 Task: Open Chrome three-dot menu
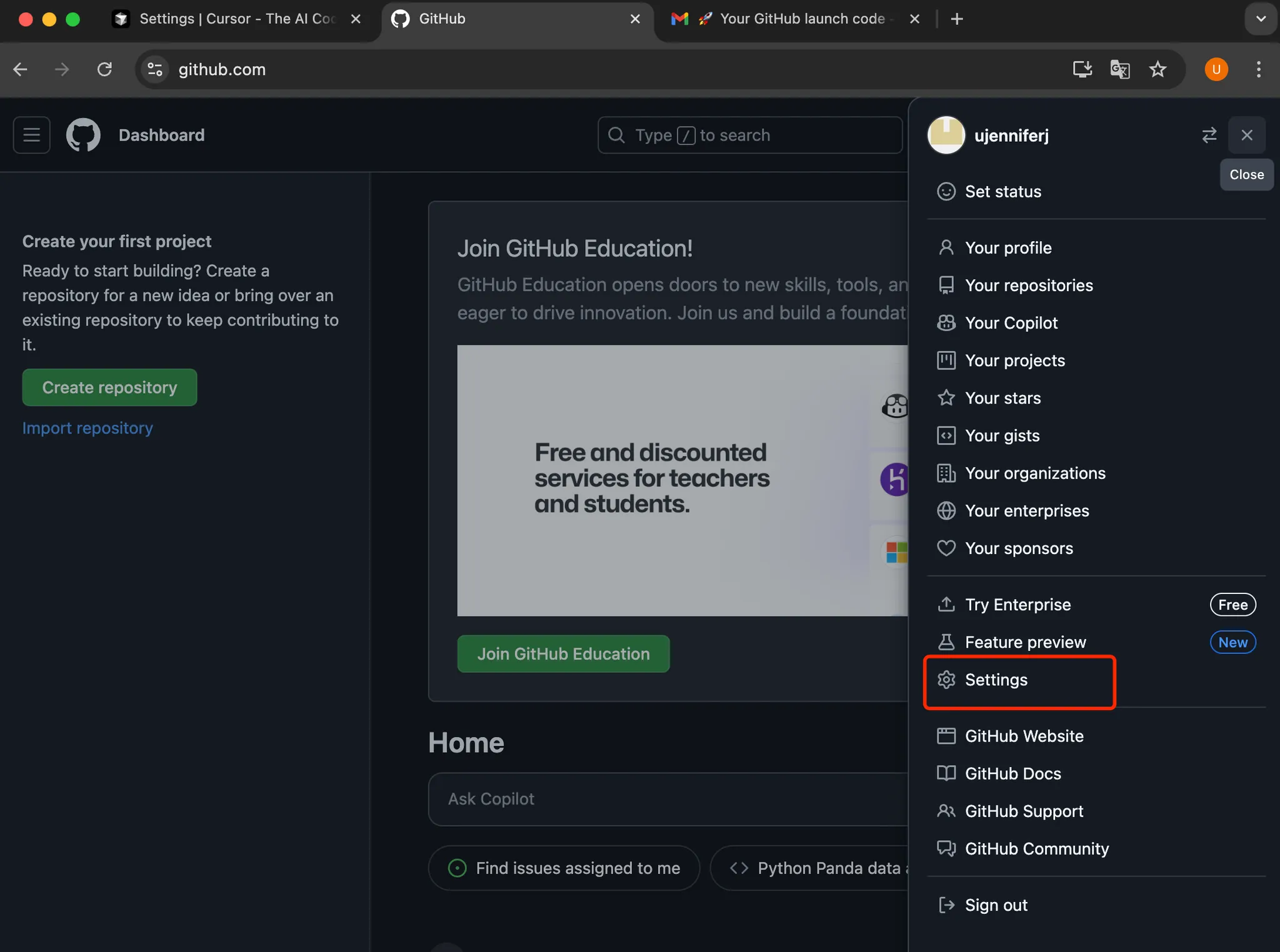1258,69
